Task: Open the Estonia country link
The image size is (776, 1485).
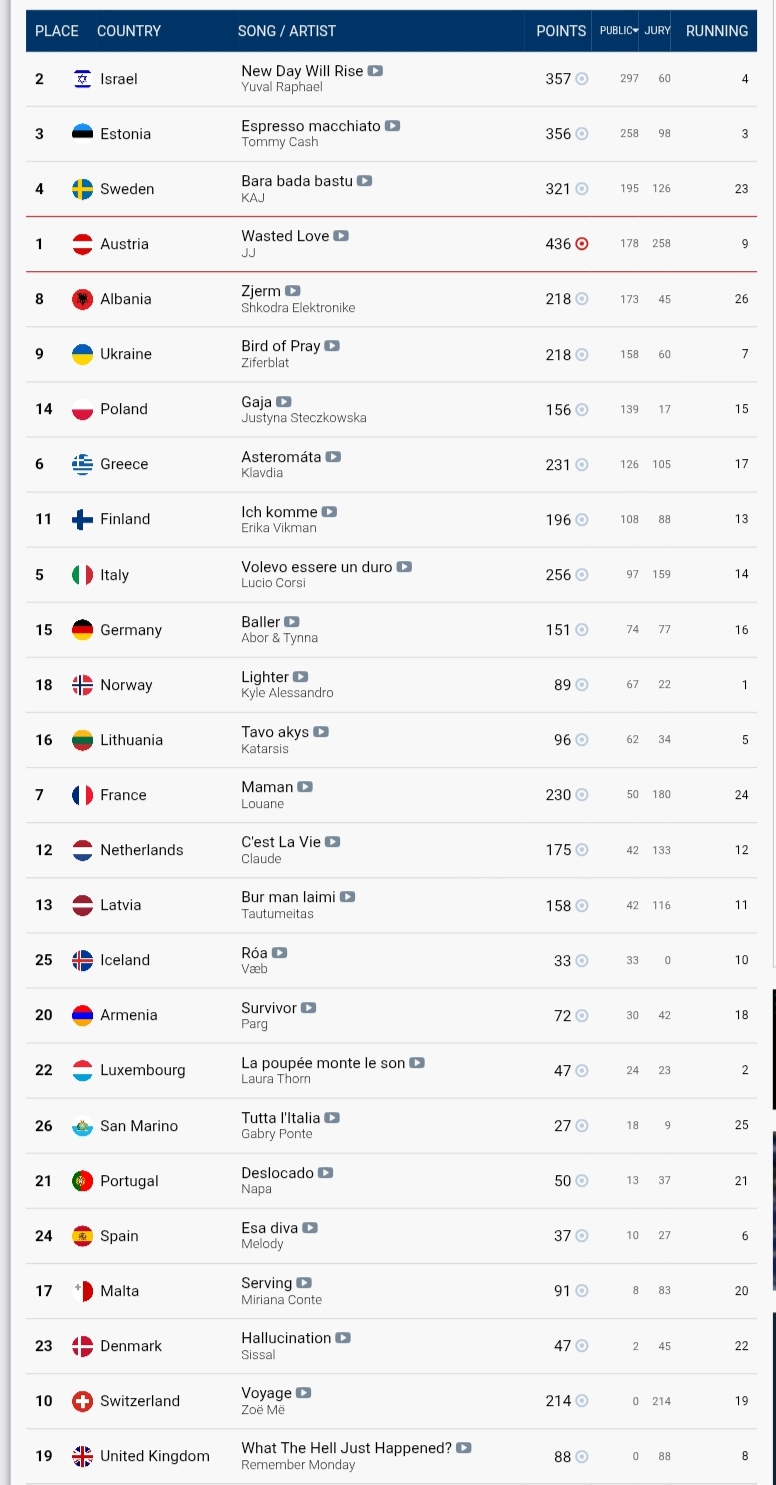Action: pyautogui.click(x=126, y=134)
